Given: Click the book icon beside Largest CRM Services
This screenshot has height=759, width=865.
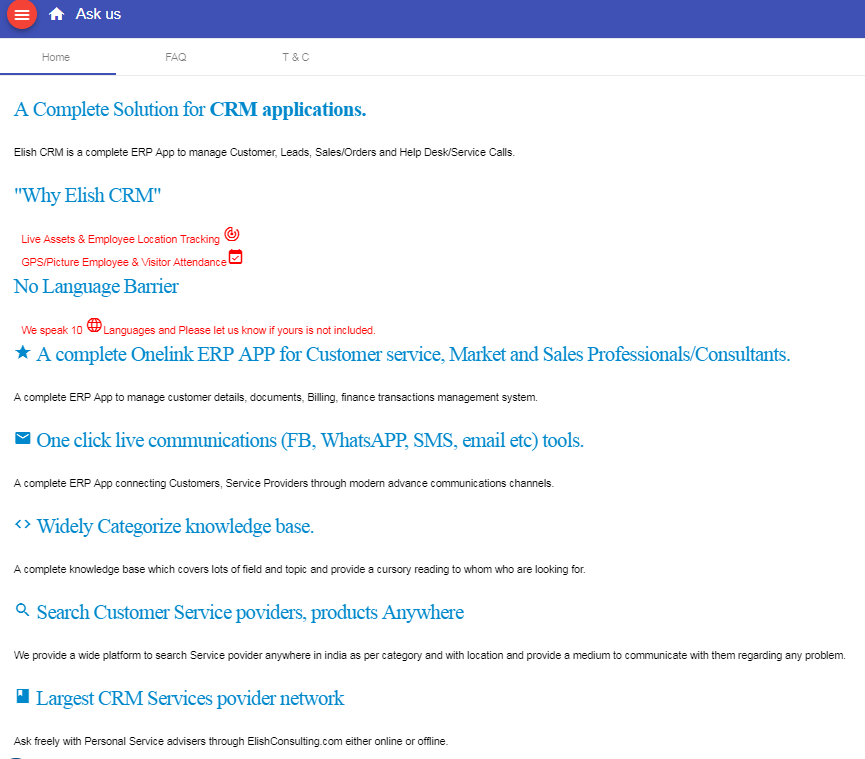Looking at the screenshot, I should [x=23, y=696].
